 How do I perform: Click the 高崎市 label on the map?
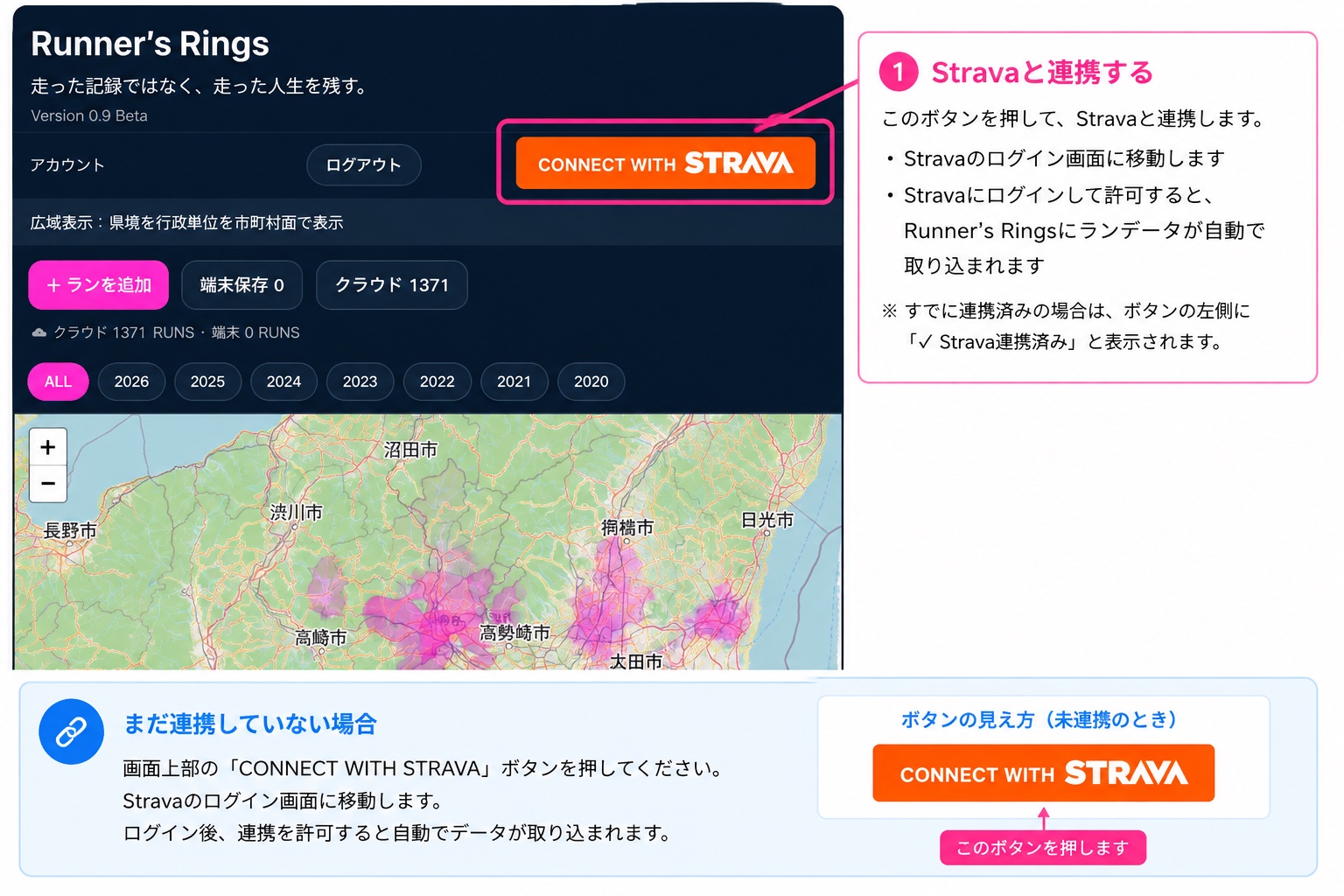point(320,638)
